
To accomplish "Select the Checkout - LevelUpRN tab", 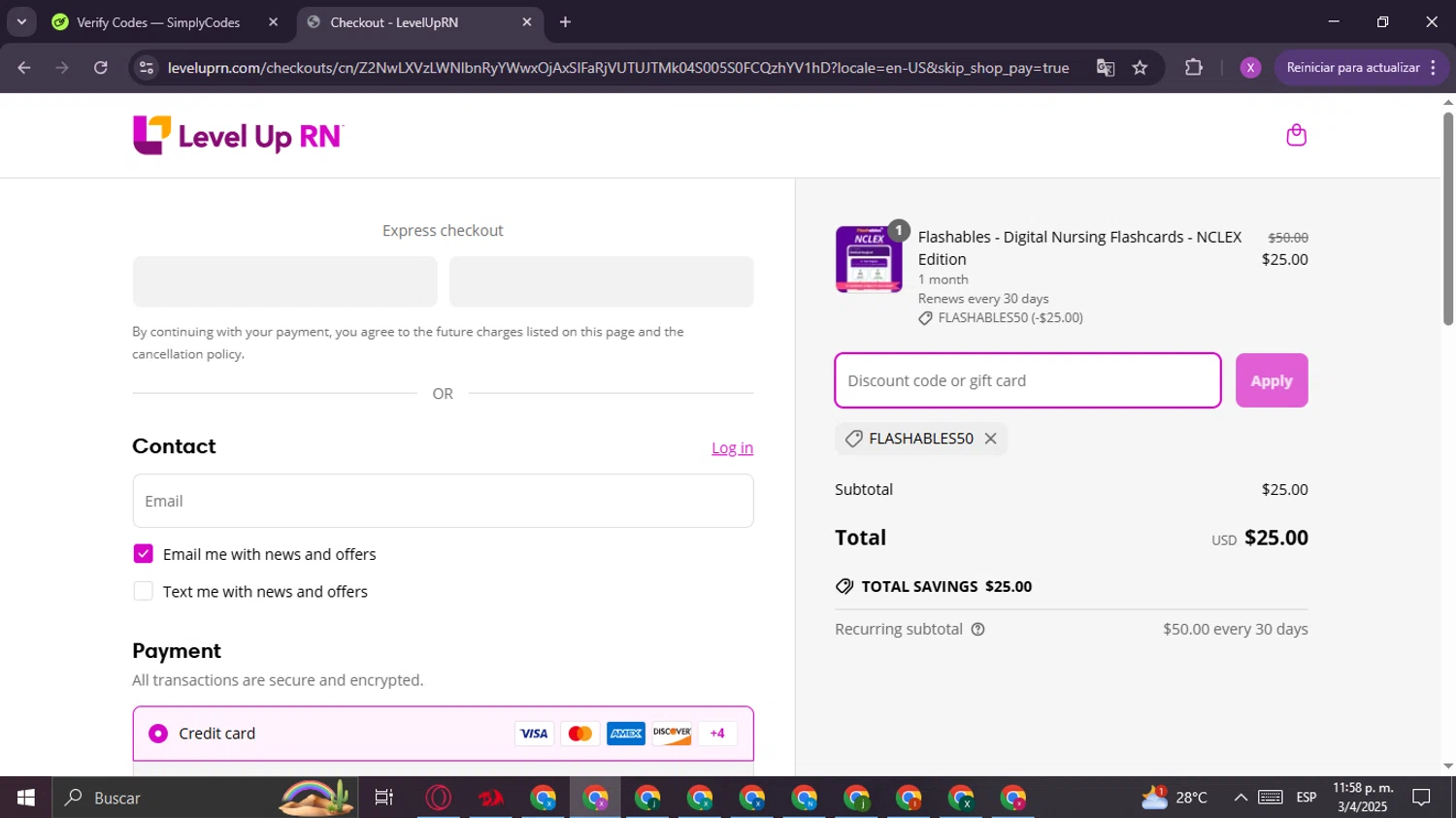I will tap(393, 22).
